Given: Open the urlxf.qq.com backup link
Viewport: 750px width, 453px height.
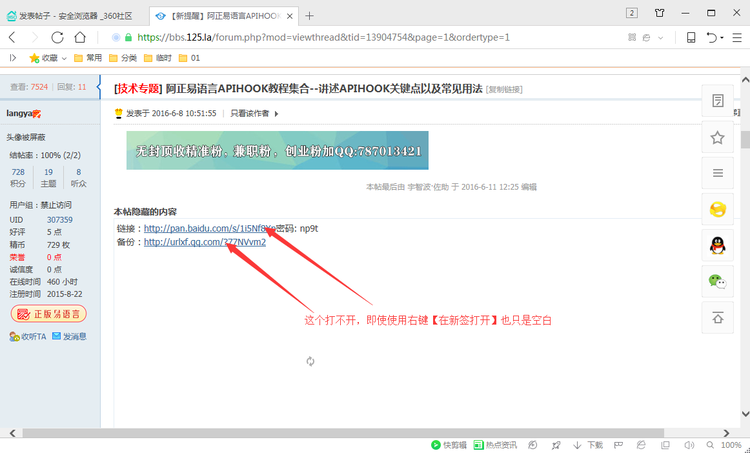Looking at the screenshot, I should point(205,242).
